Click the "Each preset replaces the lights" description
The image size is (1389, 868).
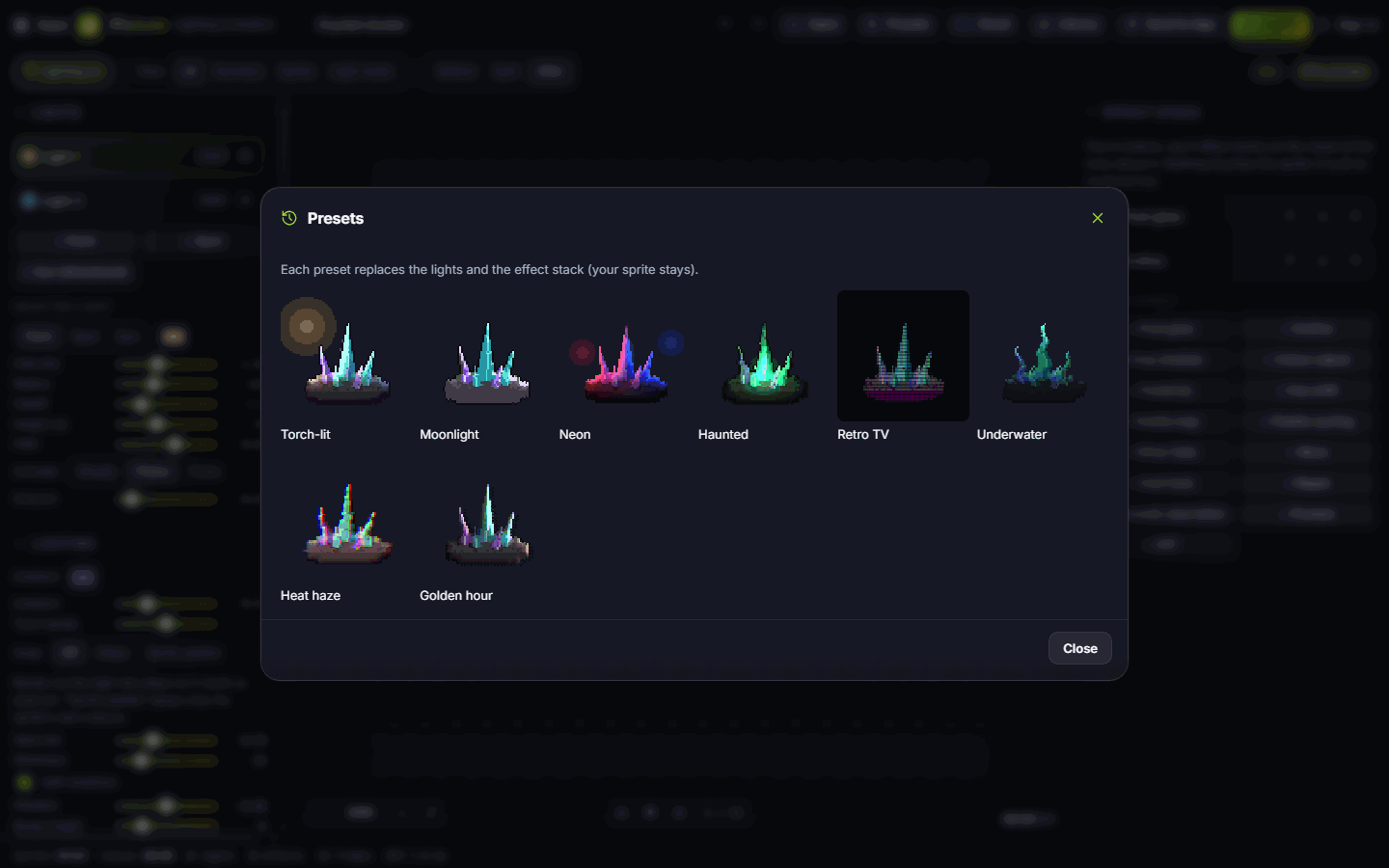click(489, 270)
